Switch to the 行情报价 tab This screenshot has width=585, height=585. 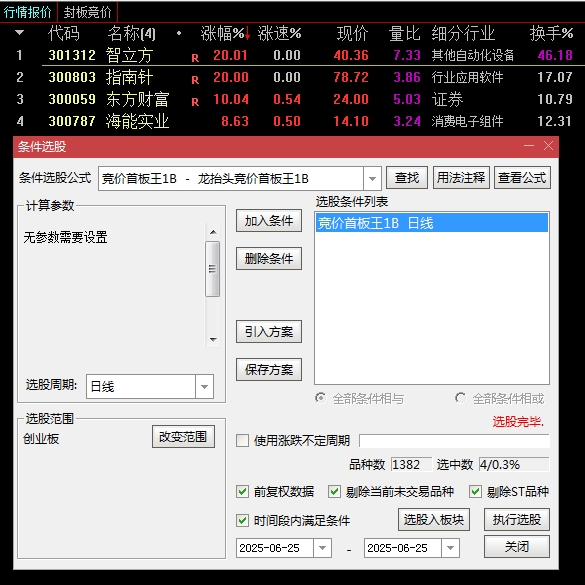click(28, 12)
